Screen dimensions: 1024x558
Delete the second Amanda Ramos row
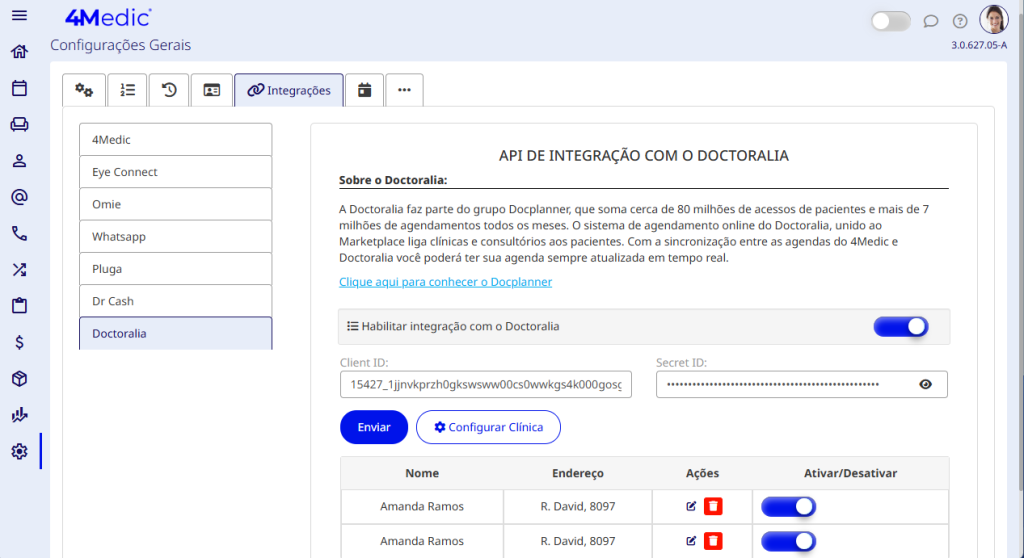(x=713, y=541)
